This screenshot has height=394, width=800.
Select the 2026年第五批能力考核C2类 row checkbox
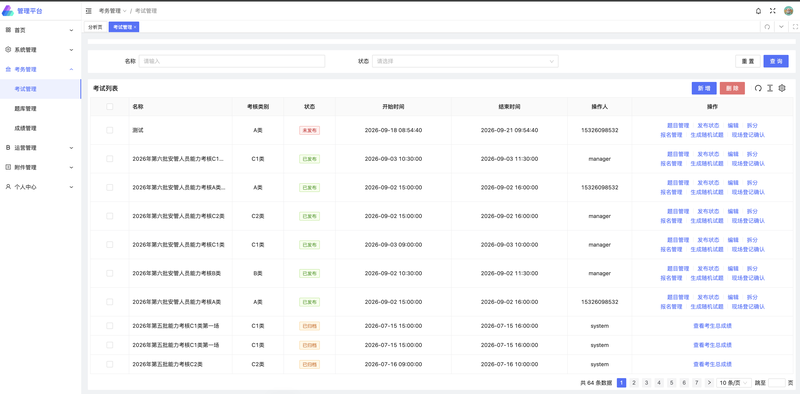point(110,364)
